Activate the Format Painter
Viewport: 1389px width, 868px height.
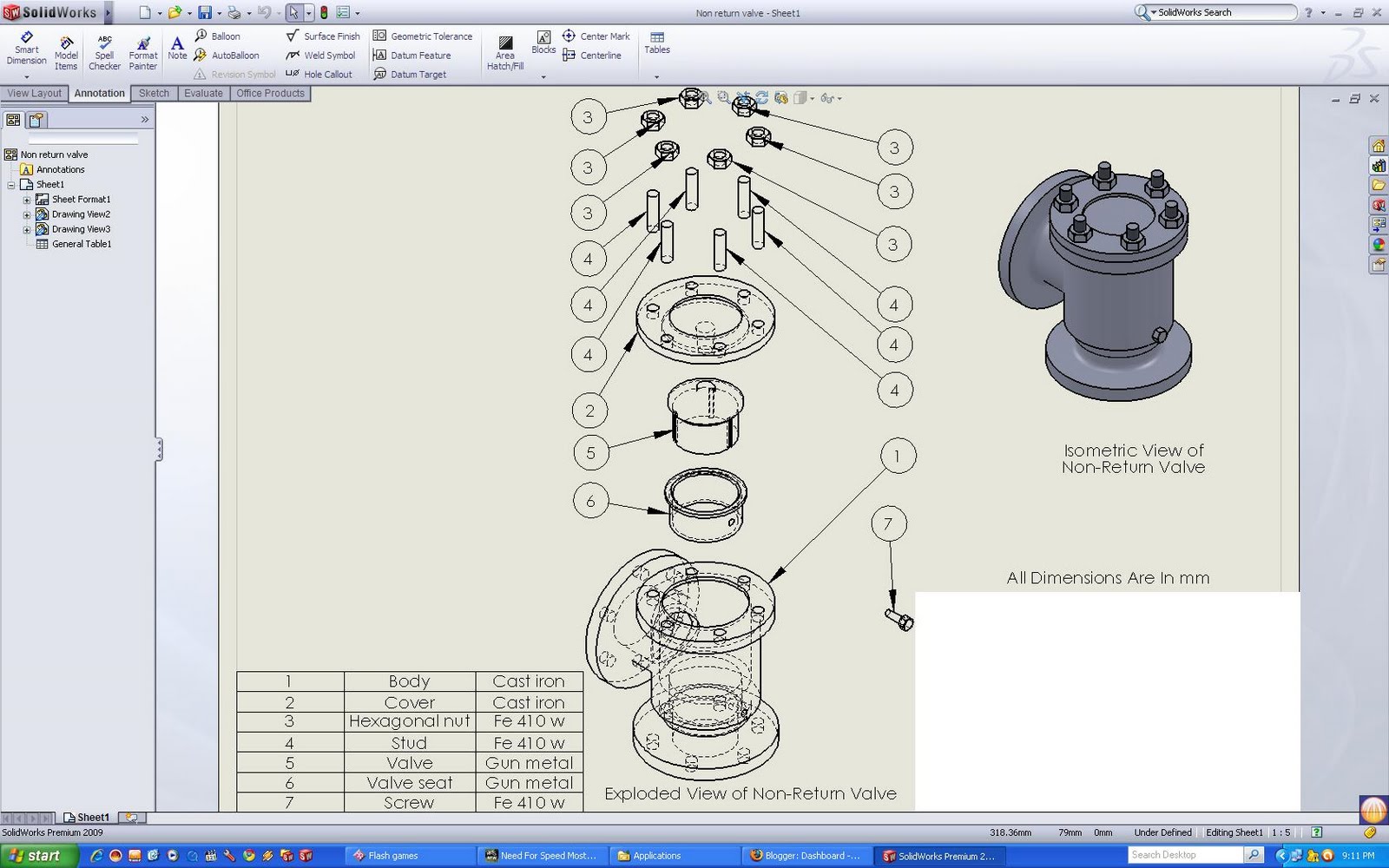(142, 50)
